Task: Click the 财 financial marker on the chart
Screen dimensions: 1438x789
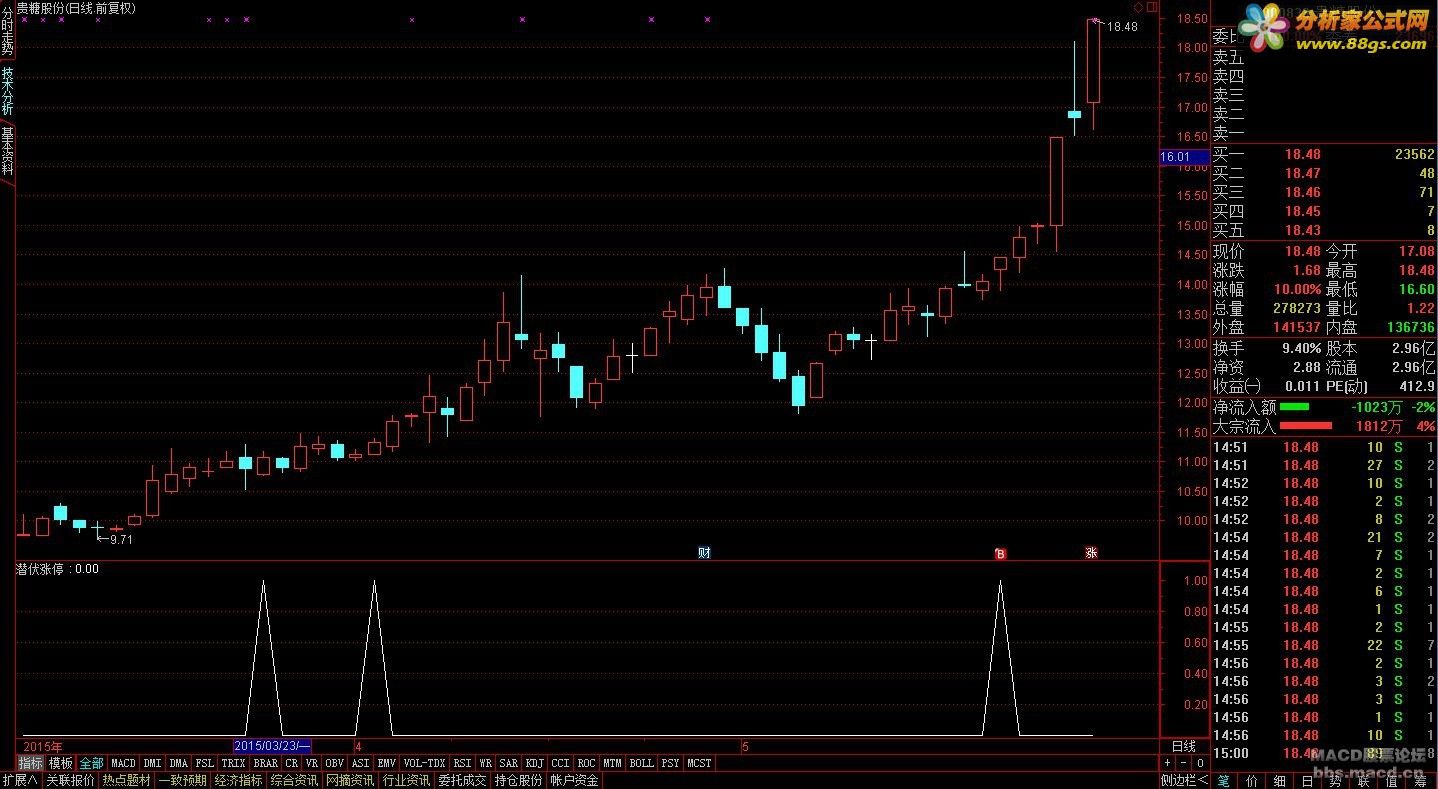Action: tap(704, 553)
